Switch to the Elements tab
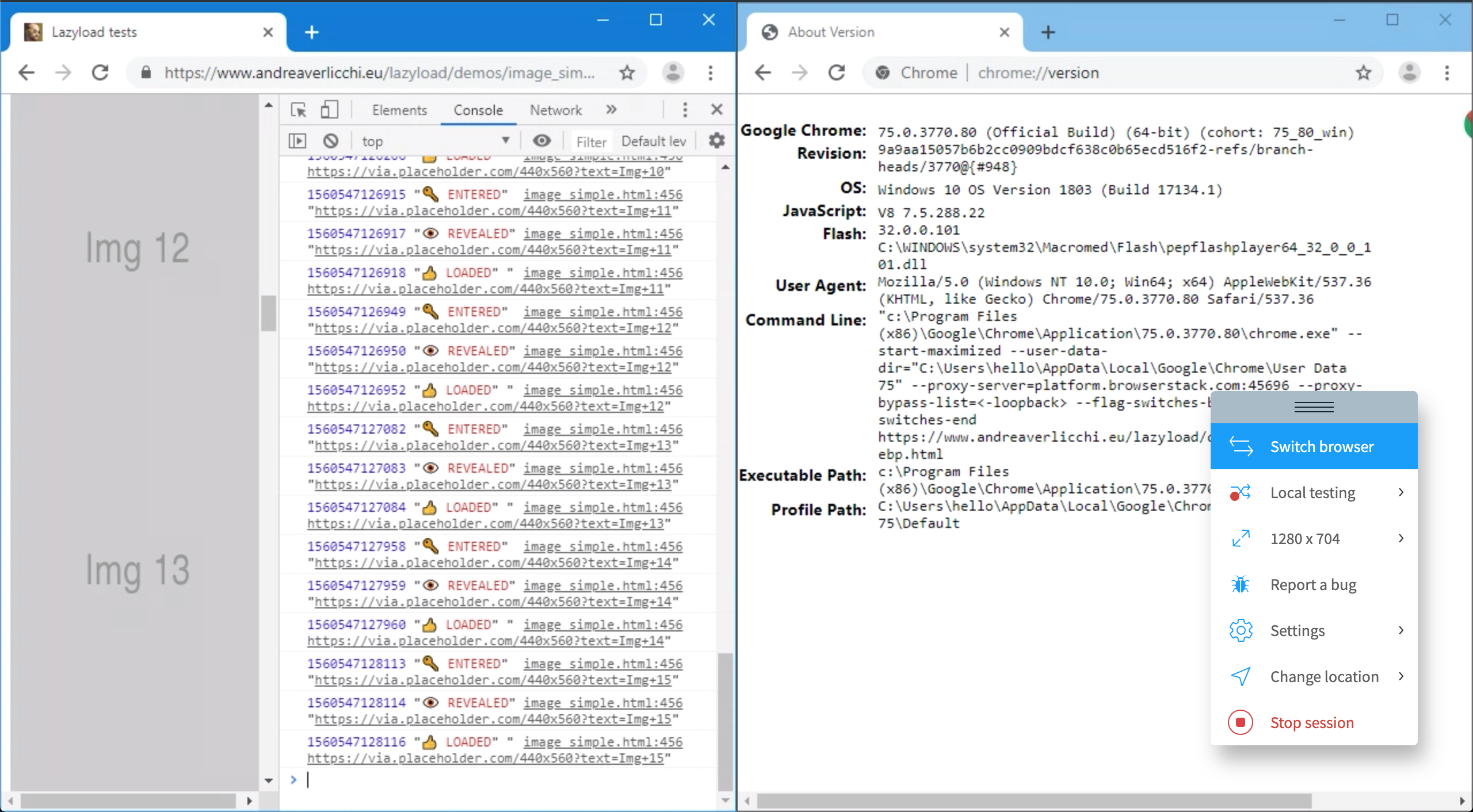 coord(399,109)
